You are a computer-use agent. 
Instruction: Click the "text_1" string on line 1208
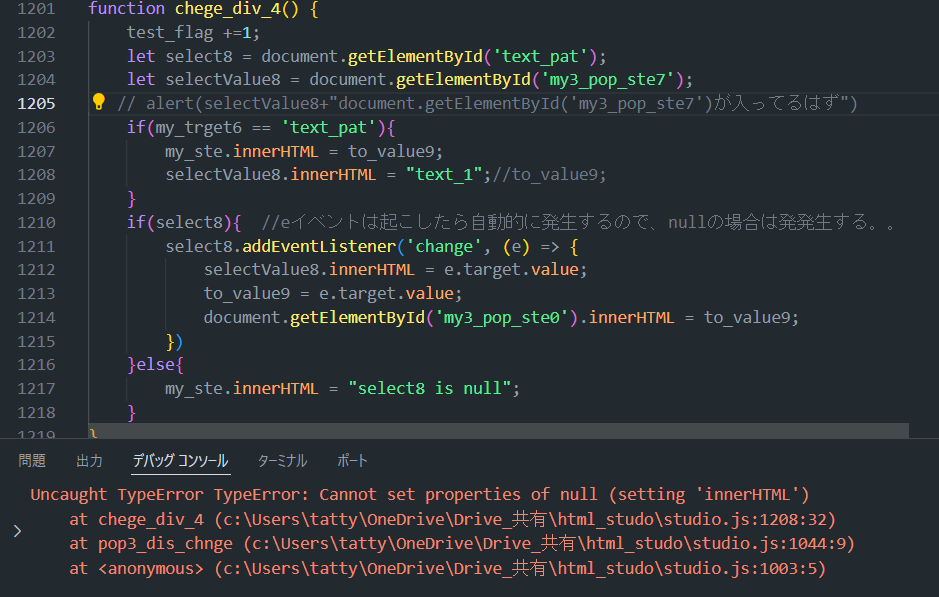pos(444,175)
